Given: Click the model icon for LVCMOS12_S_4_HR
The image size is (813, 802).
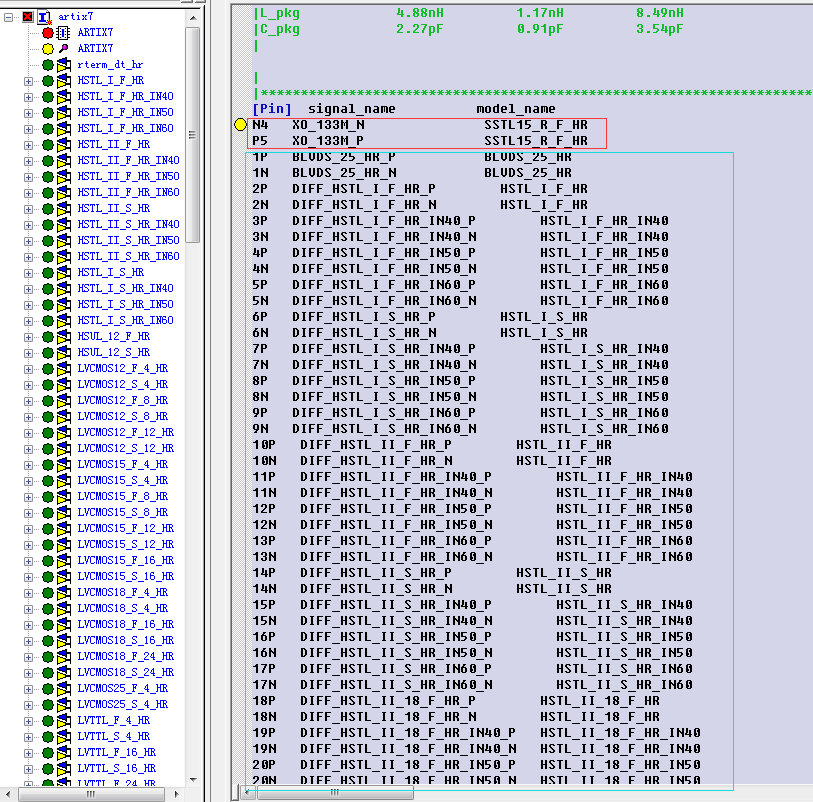Looking at the screenshot, I should [x=64, y=385].
